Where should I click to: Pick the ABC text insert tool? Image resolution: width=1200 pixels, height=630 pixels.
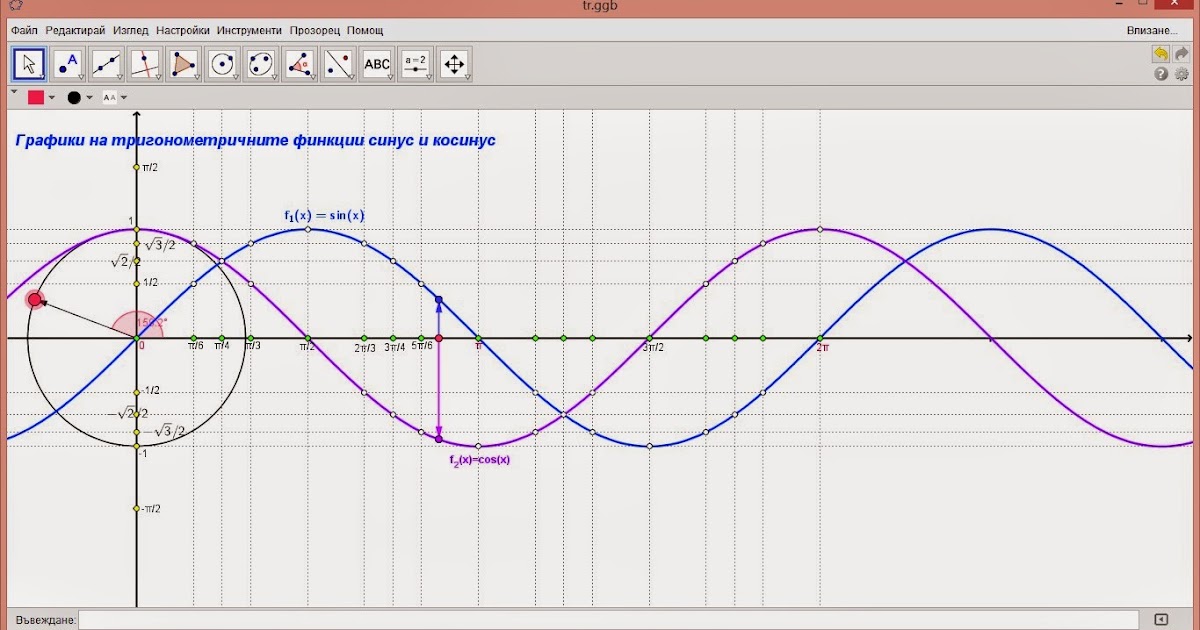377,64
